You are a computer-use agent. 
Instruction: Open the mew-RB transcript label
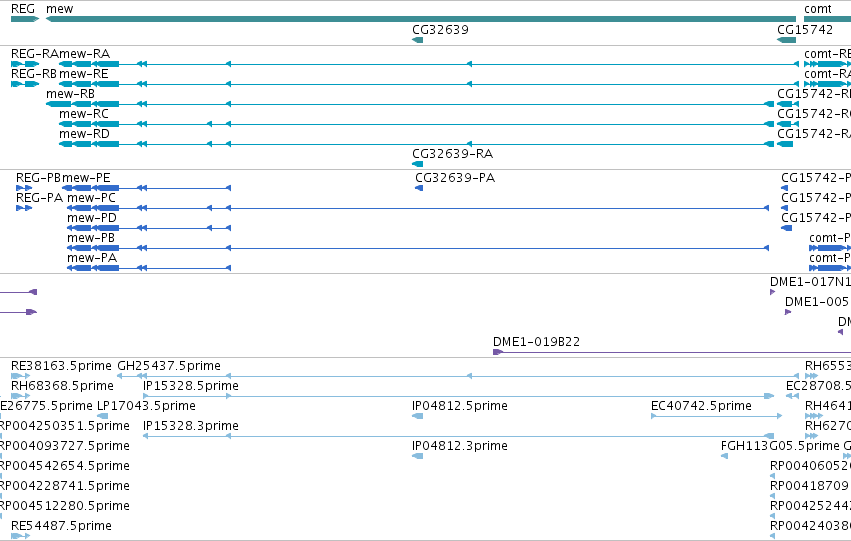(x=71, y=94)
